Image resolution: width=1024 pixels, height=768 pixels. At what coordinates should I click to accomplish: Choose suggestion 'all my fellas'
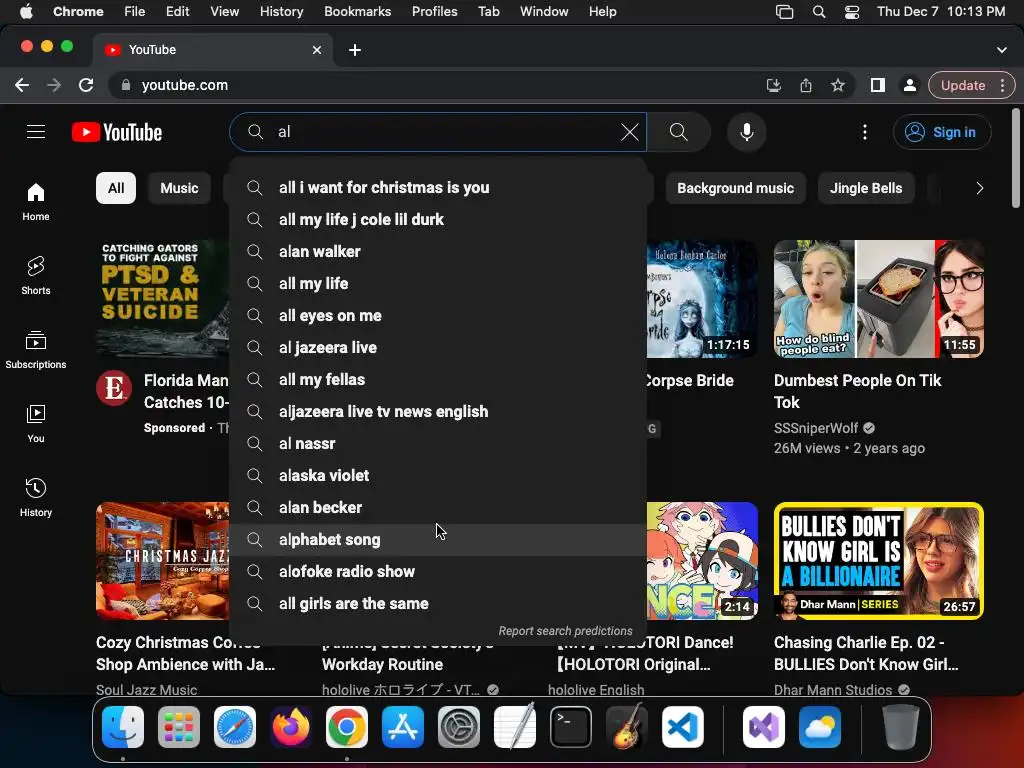pyautogui.click(x=438, y=379)
